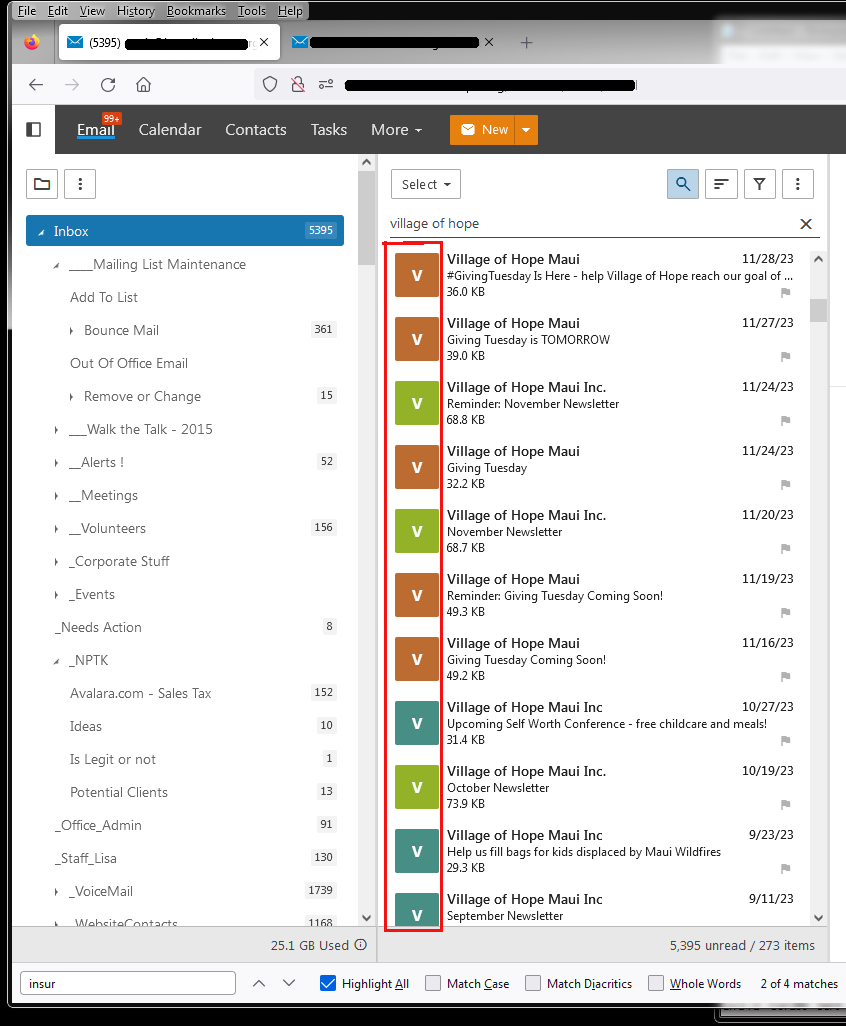Click the search magnifier icon in mail toolbar
This screenshot has width=846, height=1026.
(x=683, y=184)
